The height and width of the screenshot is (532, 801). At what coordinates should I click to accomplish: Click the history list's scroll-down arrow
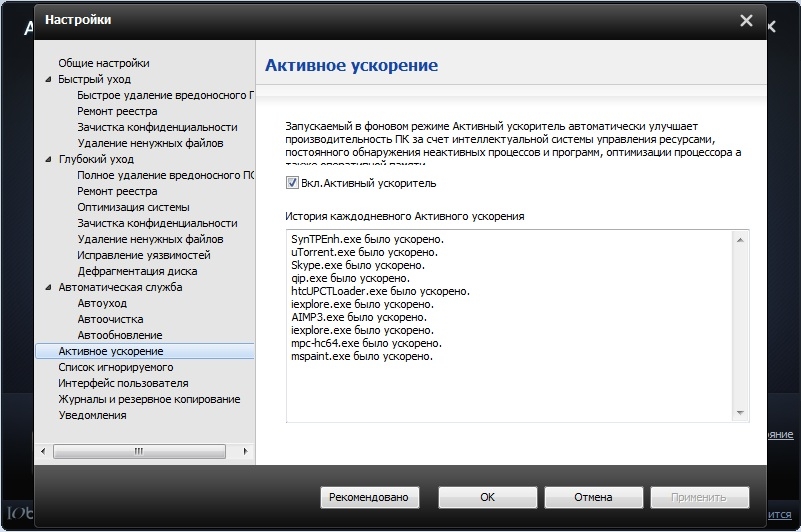[x=741, y=412]
